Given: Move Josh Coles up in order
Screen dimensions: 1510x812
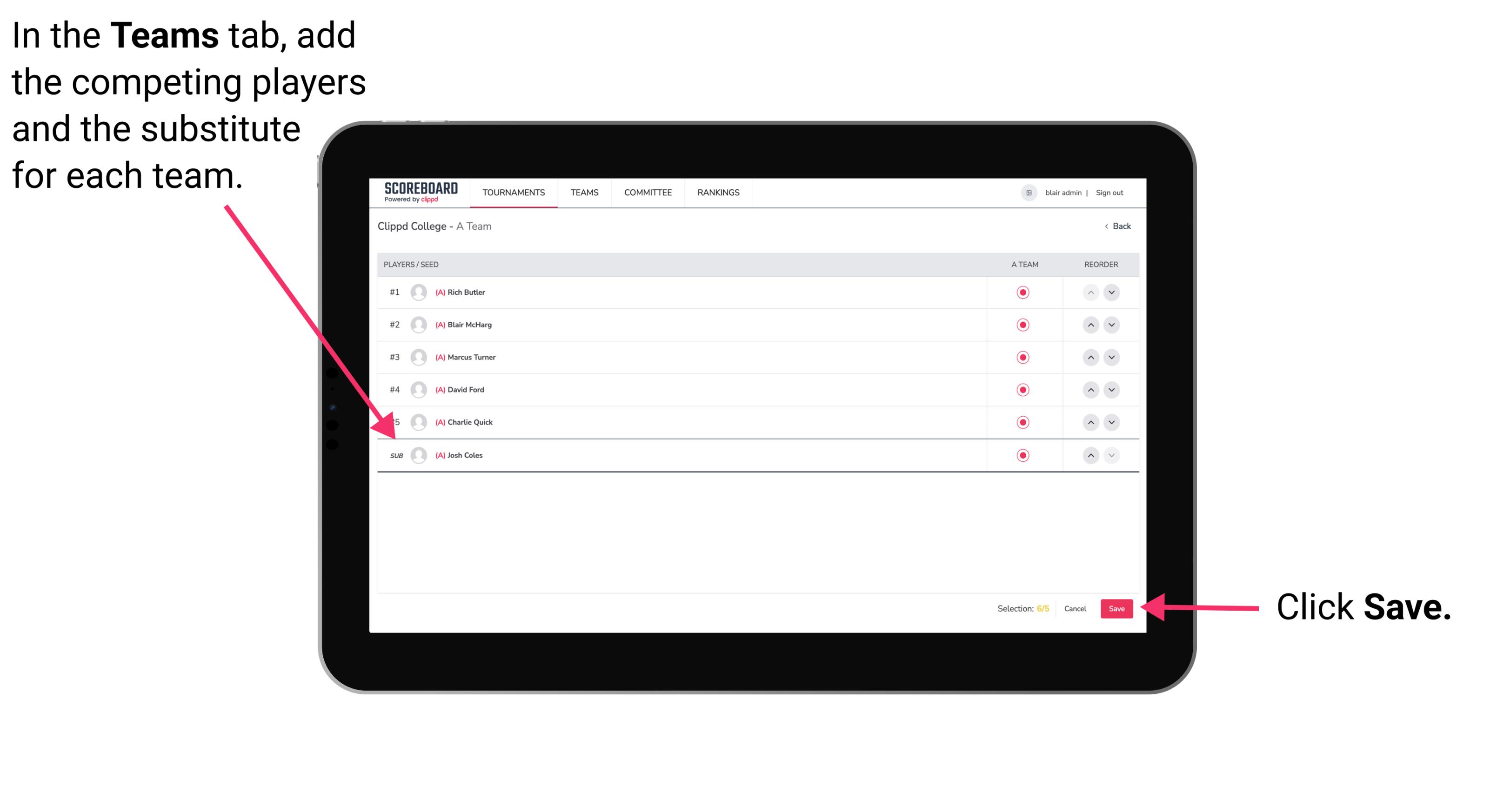Looking at the screenshot, I should click(1090, 455).
